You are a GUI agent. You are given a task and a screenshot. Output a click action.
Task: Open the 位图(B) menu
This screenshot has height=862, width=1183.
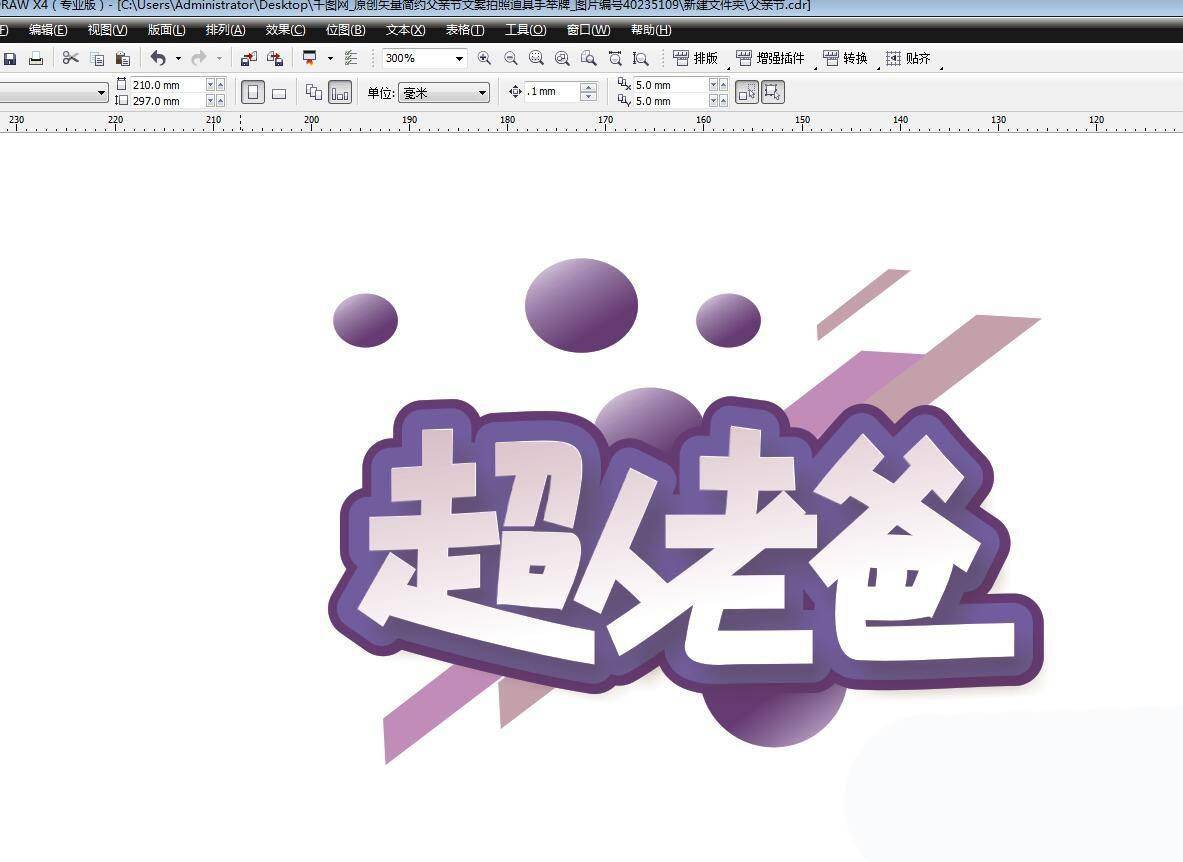click(x=345, y=30)
